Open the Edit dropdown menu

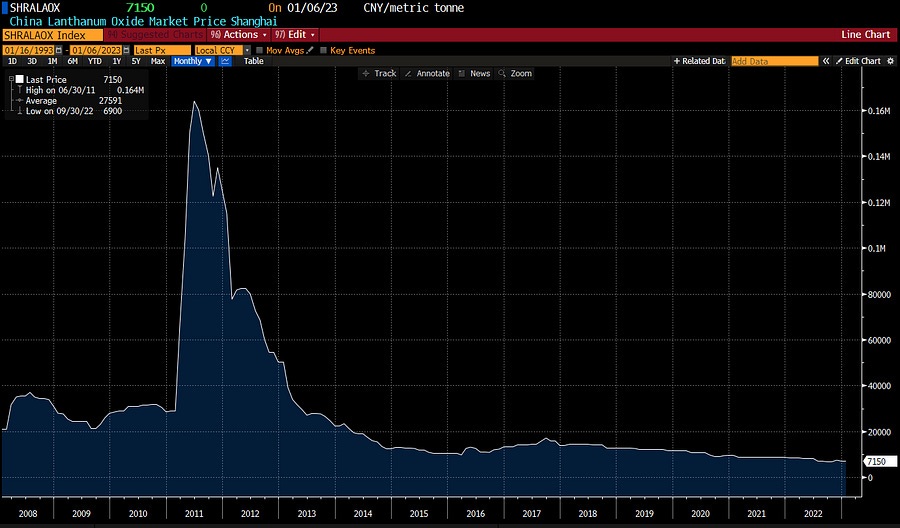point(296,34)
